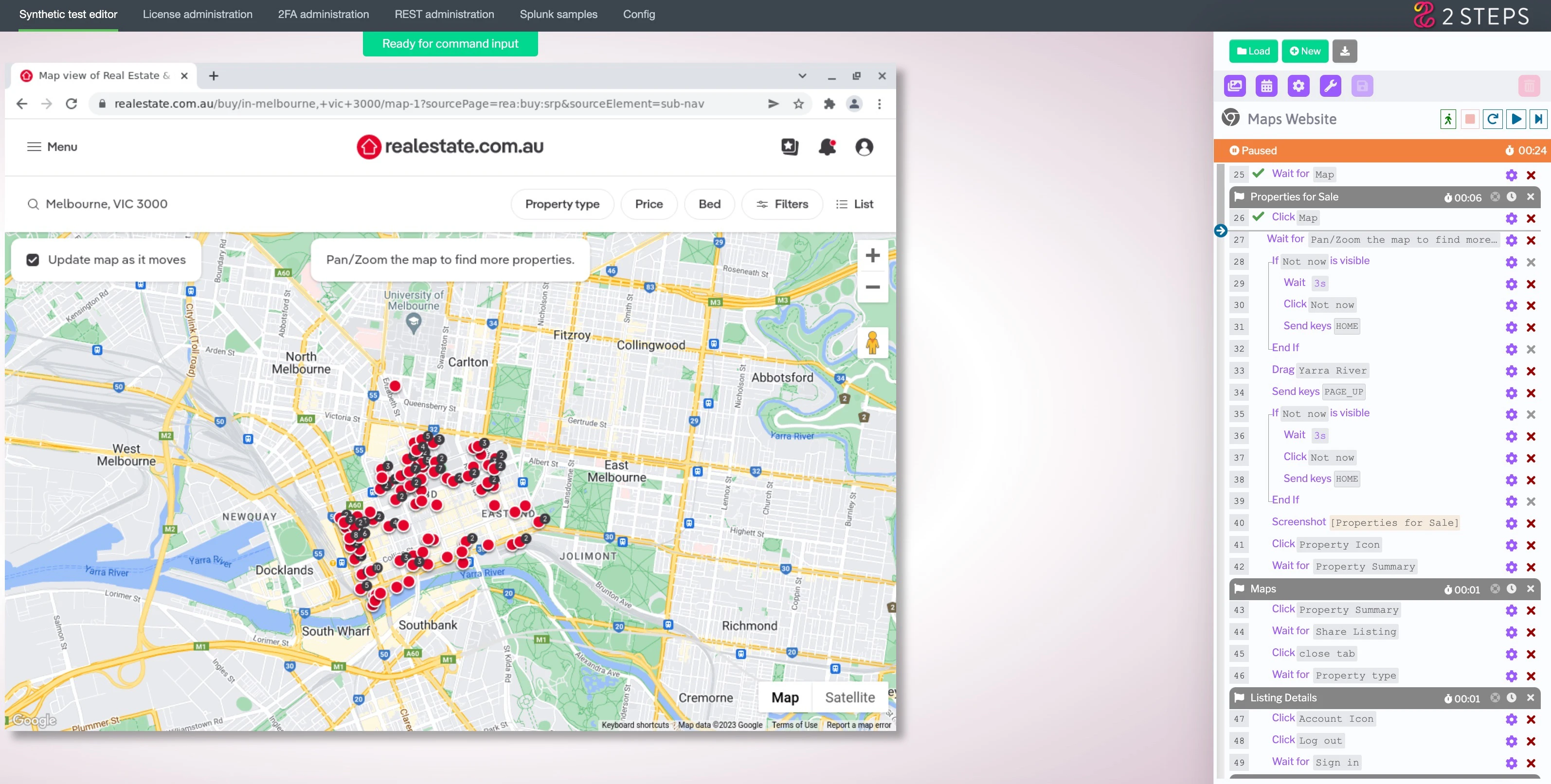Open the Price filter dropdown

(649, 204)
